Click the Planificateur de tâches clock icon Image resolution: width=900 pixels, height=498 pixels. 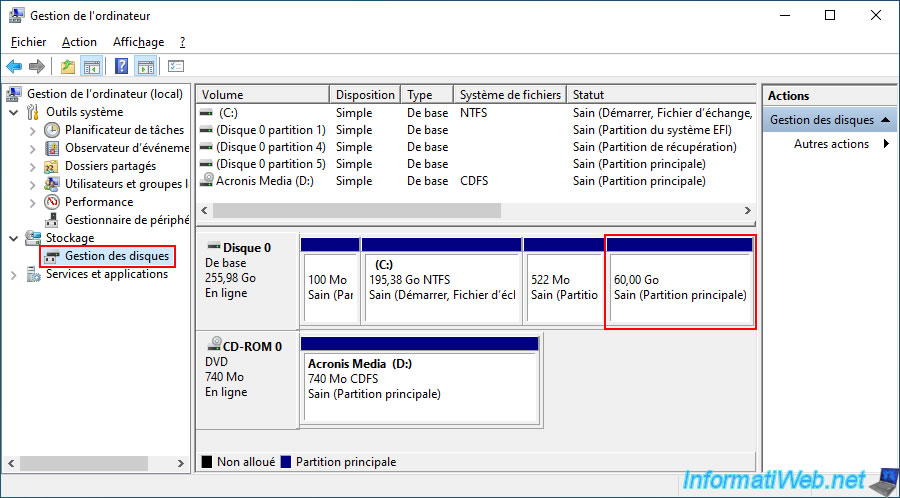(52, 130)
